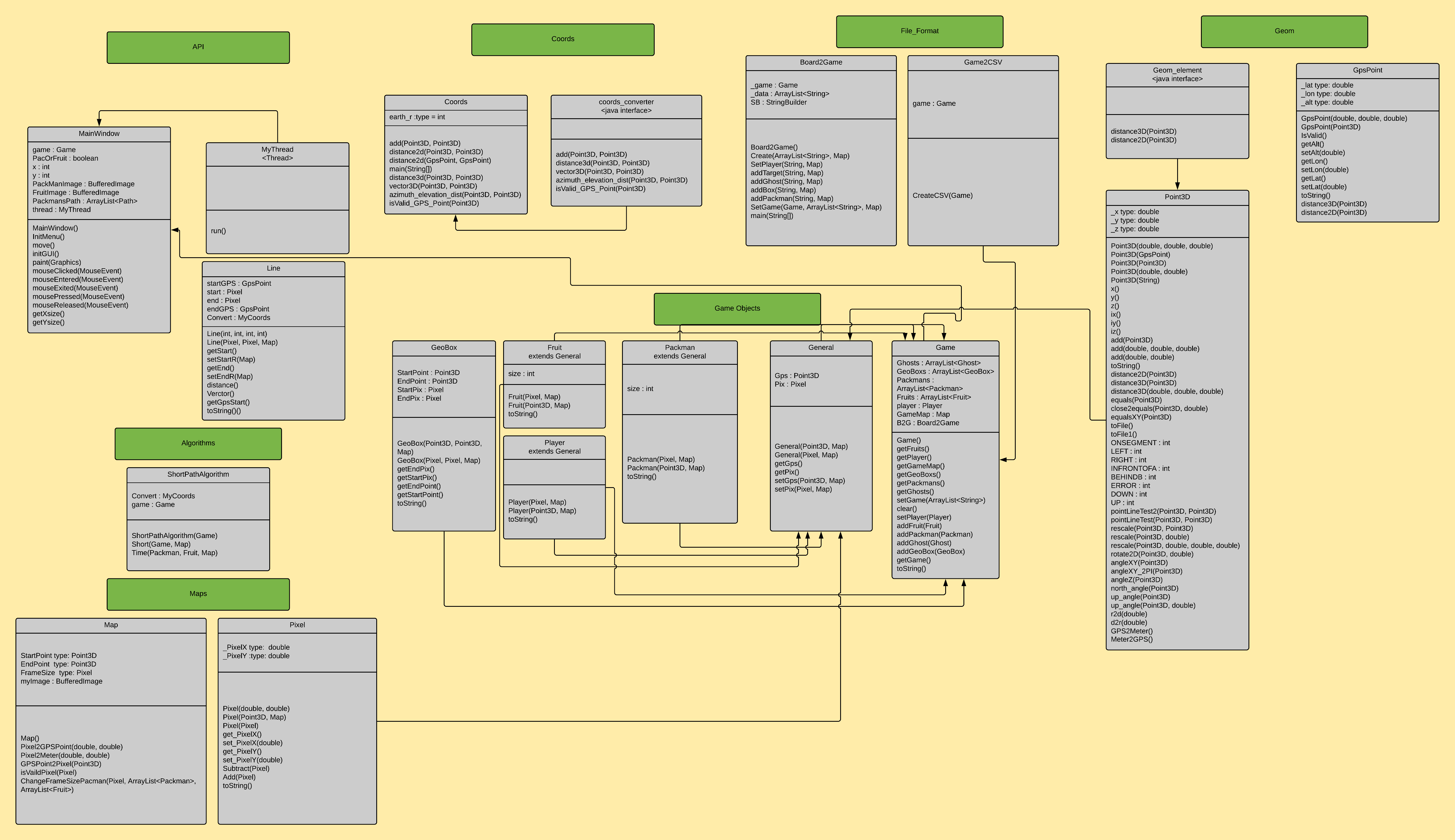Select the green Coords package box
This screenshot has height=840, width=1455.
[563, 39]
